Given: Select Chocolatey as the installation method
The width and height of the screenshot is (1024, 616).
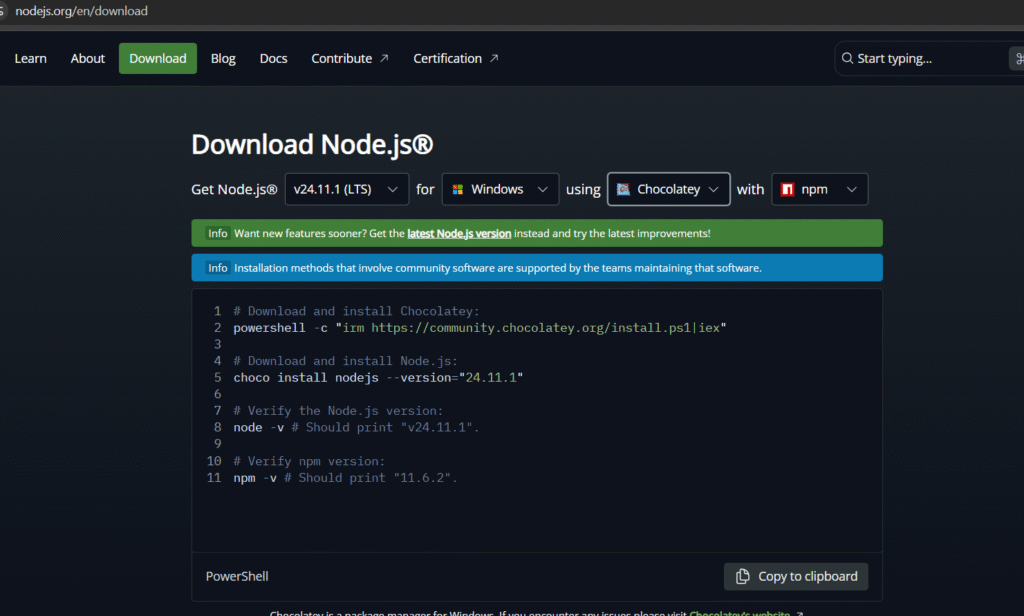Looking at the screenshot, I should click(x=668, y=189).
